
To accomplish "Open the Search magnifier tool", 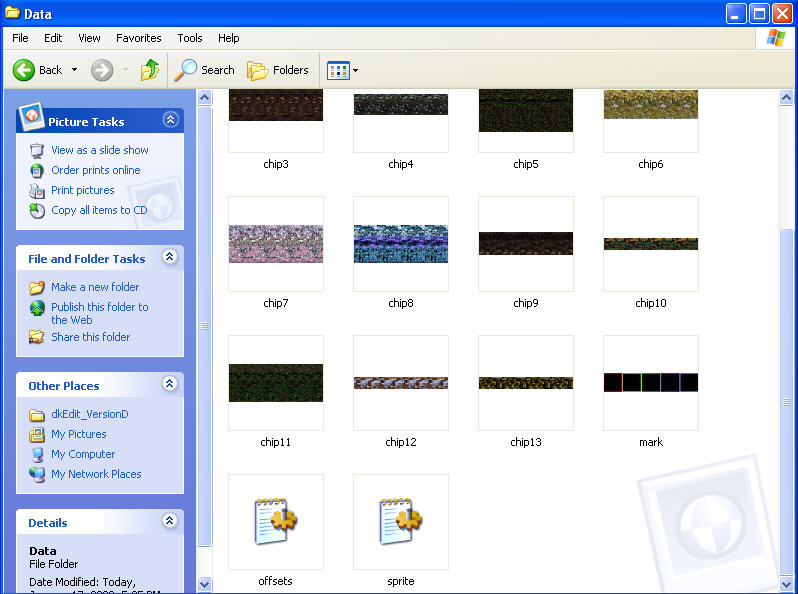I will pyautogui.click(x=186, y=70).
